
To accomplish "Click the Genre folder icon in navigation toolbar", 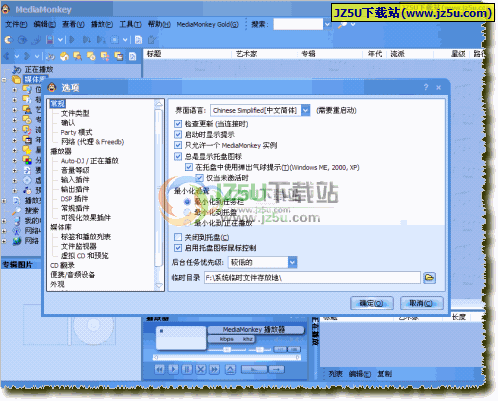I will tap(105, 57).
